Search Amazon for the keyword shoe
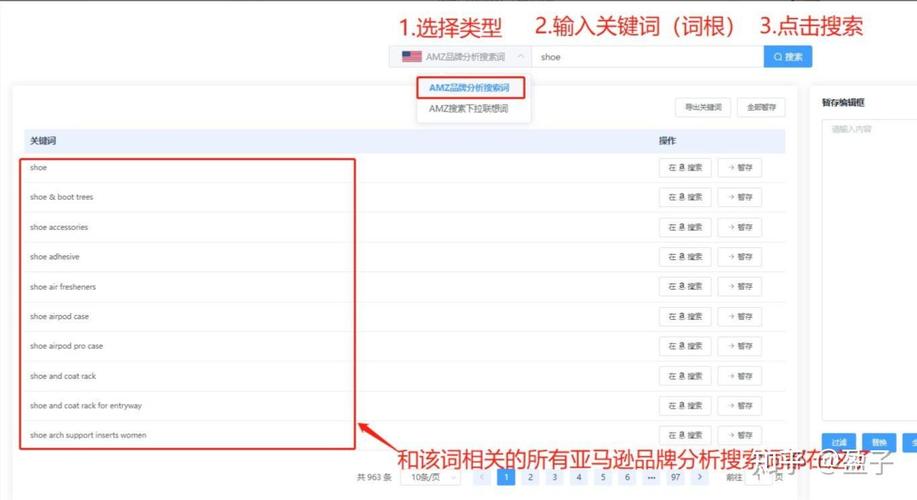 (x=685, y=167)
